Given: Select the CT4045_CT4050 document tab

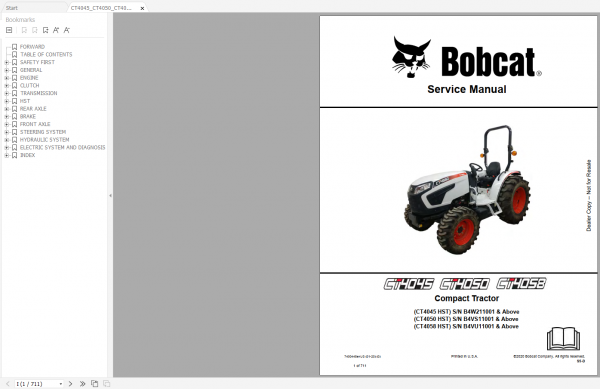Looking at the screenshot, I should coord(101,8).
